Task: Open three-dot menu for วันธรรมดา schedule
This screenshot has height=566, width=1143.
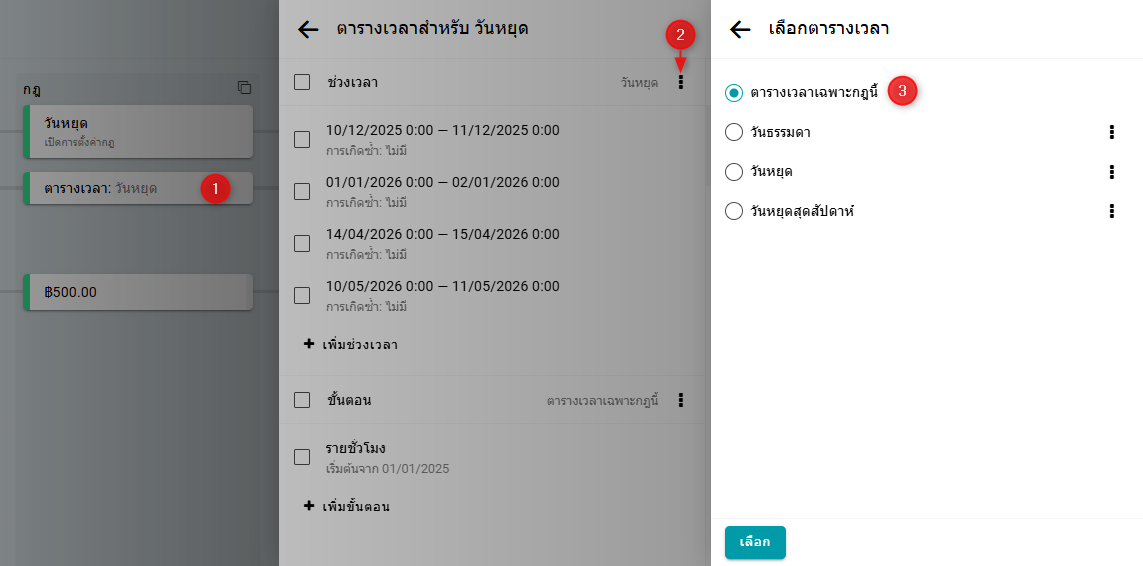Action: [1111, 132]
